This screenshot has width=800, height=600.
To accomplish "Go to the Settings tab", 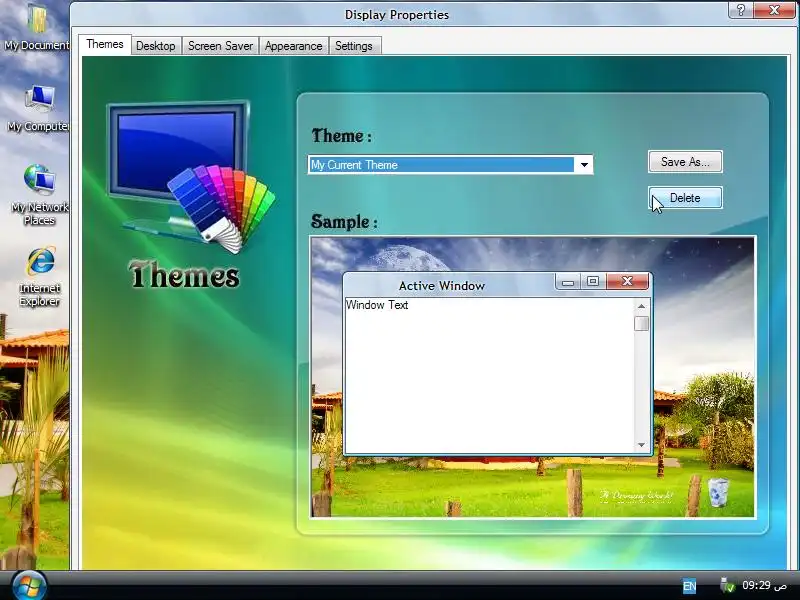I will 354,46.
